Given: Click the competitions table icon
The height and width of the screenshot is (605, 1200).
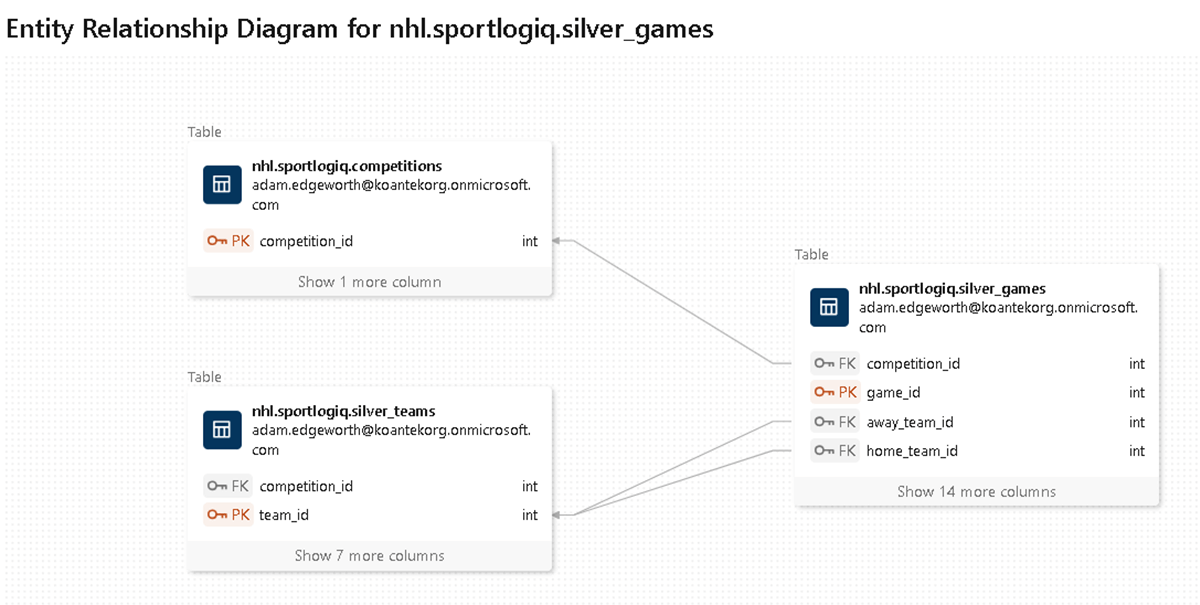Looking at the screenshot, I should click(222, 185).
